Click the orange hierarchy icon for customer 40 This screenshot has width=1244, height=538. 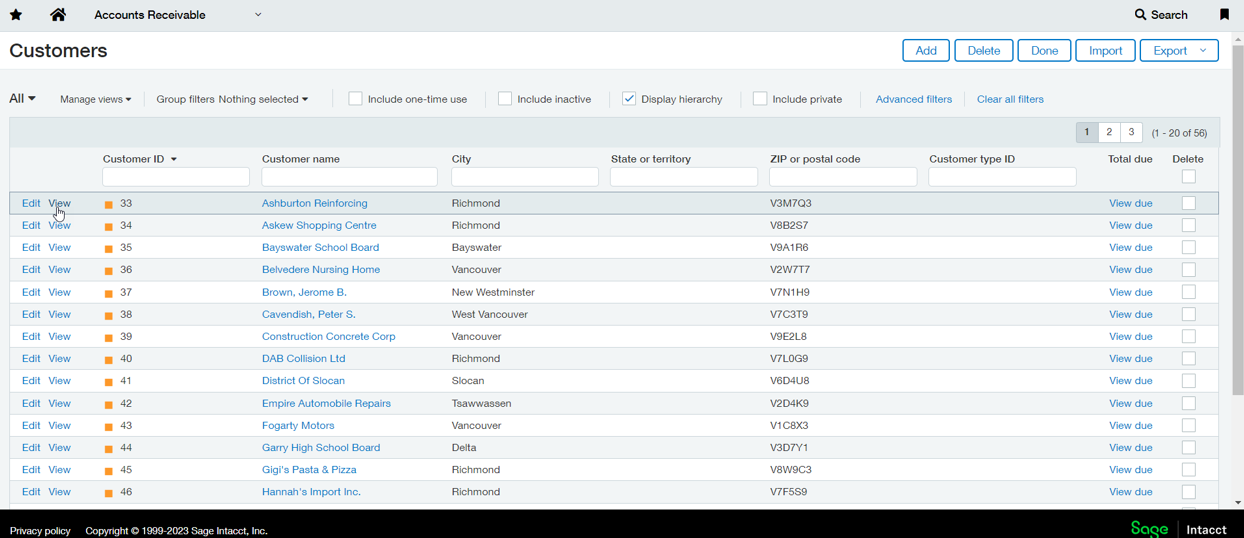(x=109, y=359)
